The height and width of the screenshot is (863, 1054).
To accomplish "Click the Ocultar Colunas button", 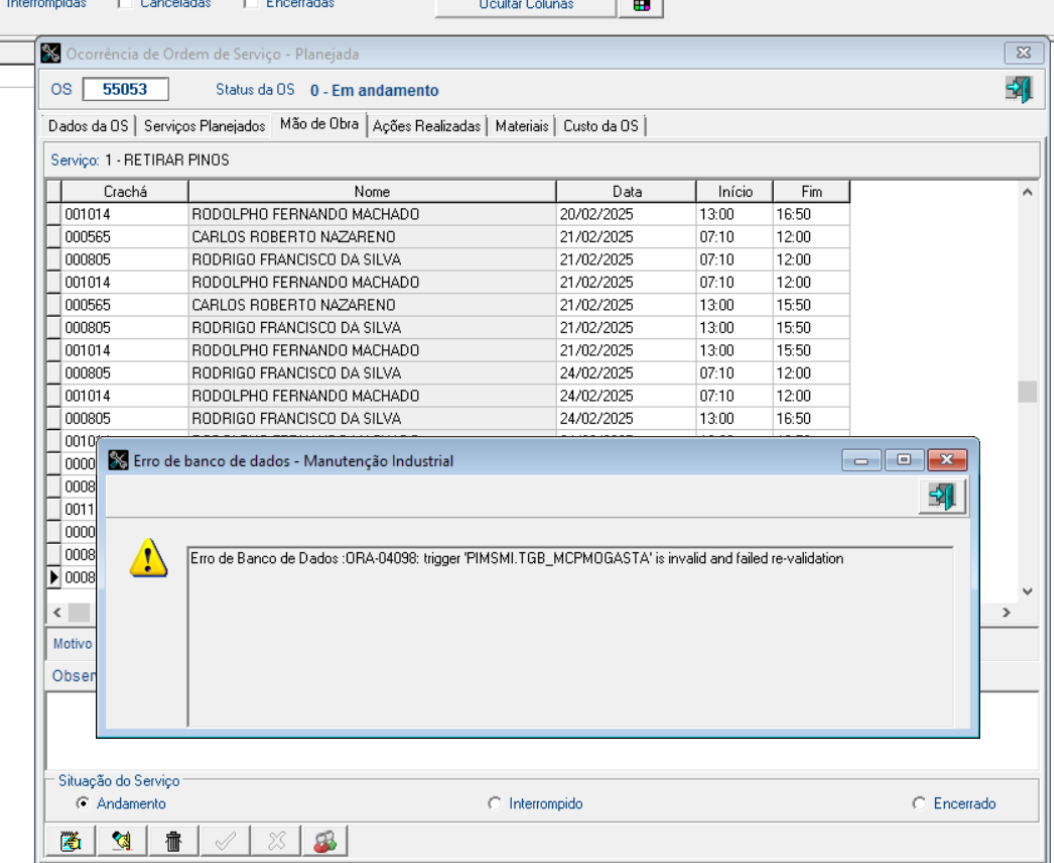I will 526,6.
